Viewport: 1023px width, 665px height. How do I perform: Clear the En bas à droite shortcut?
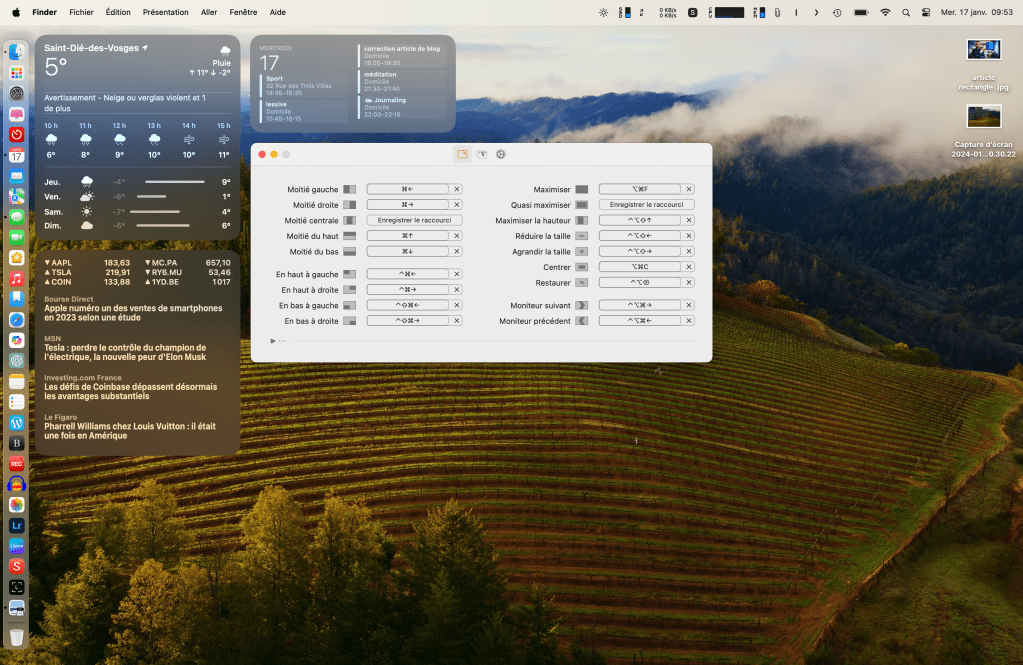(457, 321)
